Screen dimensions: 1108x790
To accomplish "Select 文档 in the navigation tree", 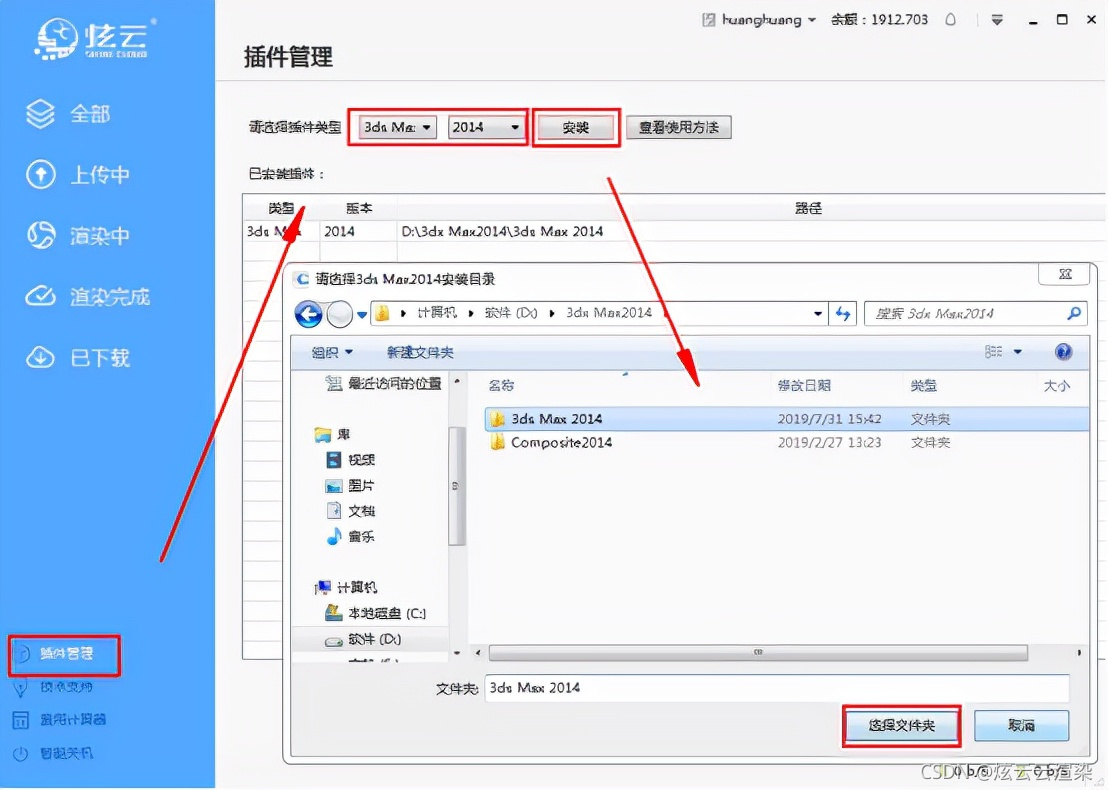I will click(350, 511).
